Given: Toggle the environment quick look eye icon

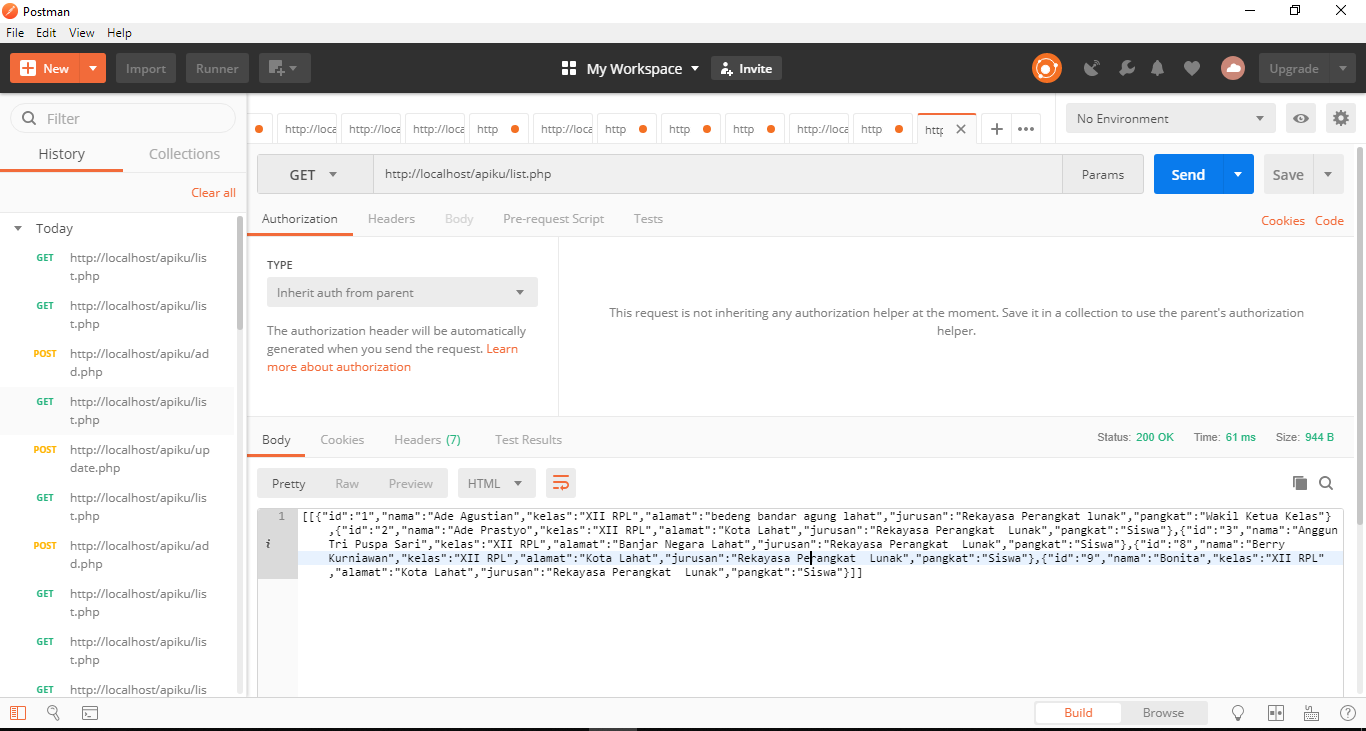Looking at the screenshot, I should click(1300, 118).
